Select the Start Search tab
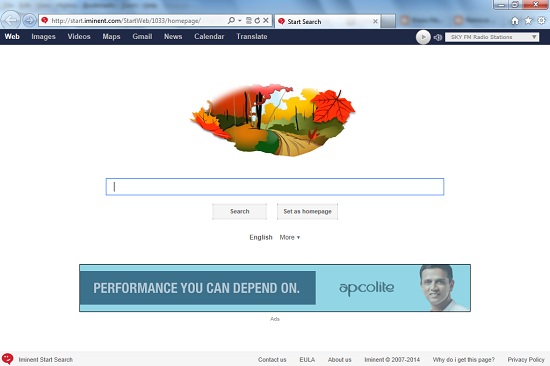The image size is (550, 366). point(327,21)
